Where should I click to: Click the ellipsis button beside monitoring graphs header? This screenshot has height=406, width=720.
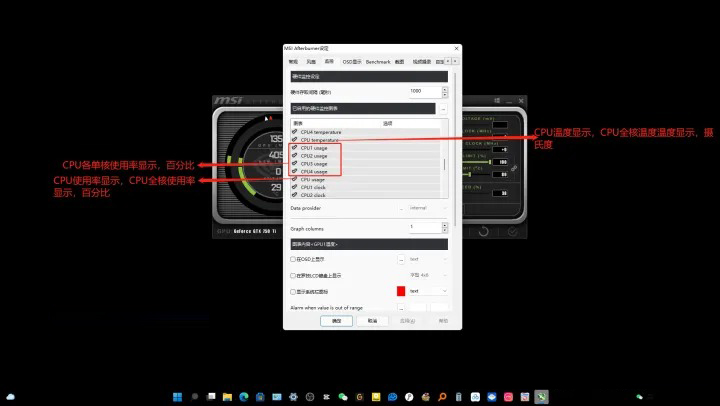(x=443, y=109)
